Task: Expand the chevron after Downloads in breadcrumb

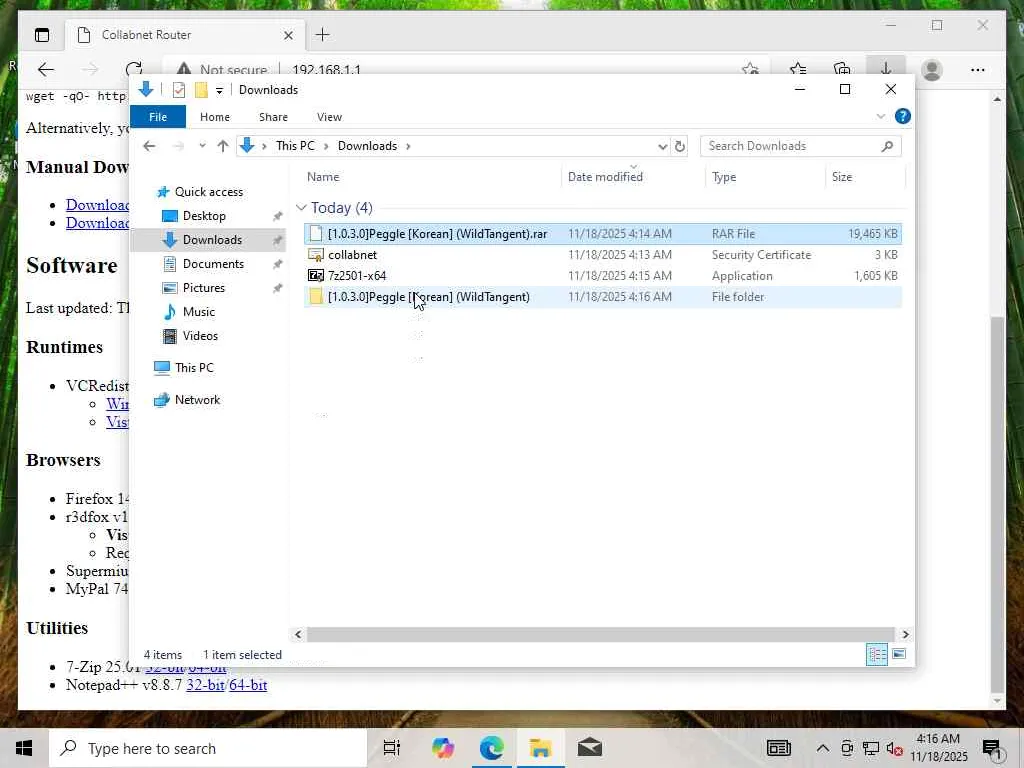Action: point(408,146)
